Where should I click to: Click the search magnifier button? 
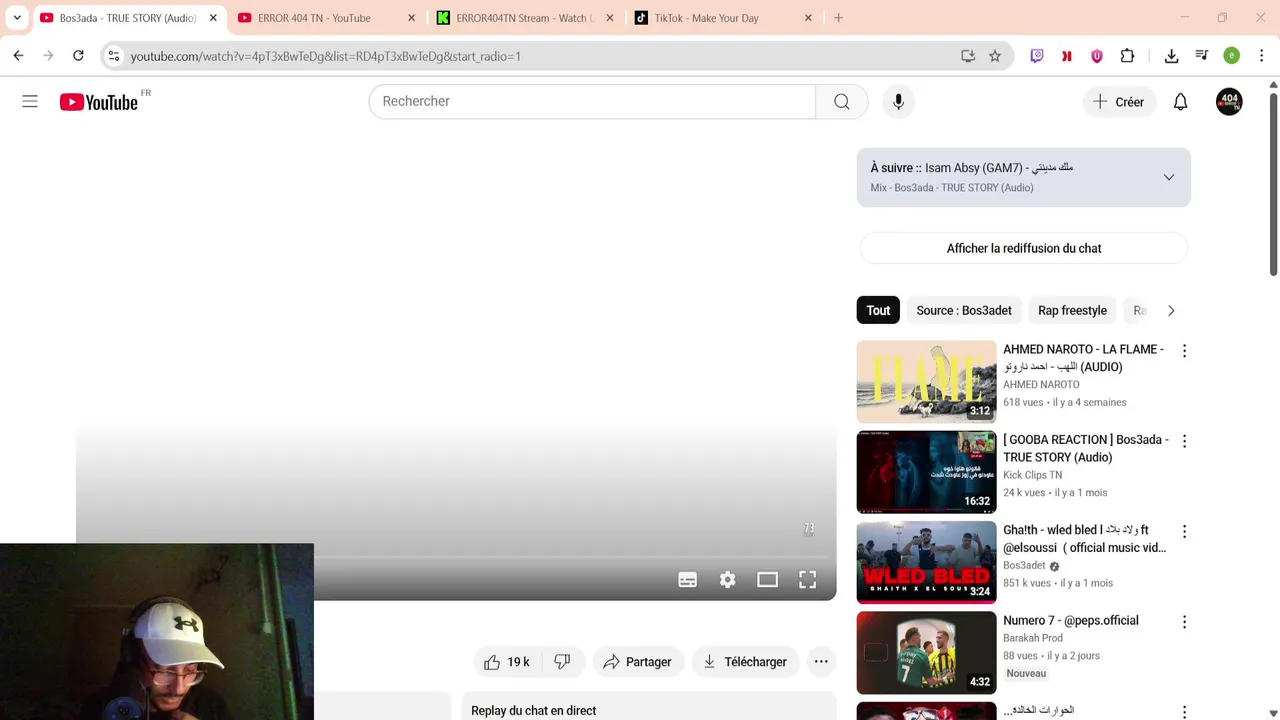842,101
